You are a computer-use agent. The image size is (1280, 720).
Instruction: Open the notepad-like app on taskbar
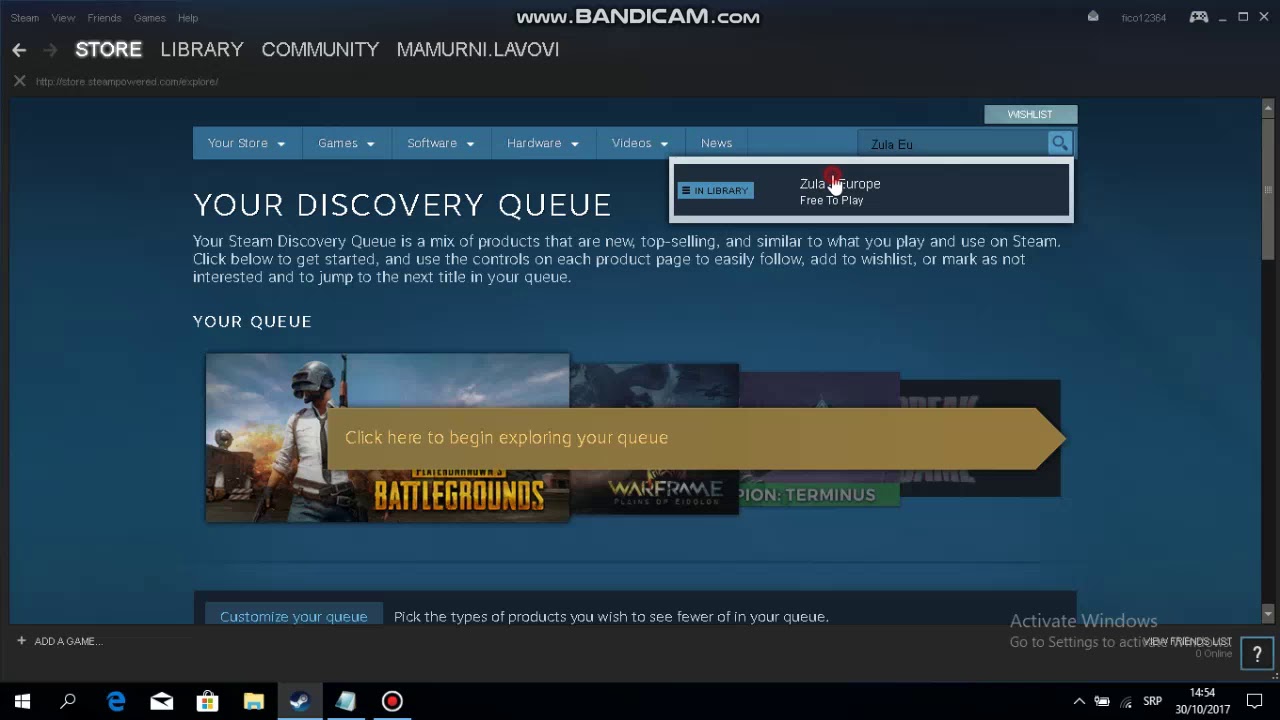[x=346, y=701]
